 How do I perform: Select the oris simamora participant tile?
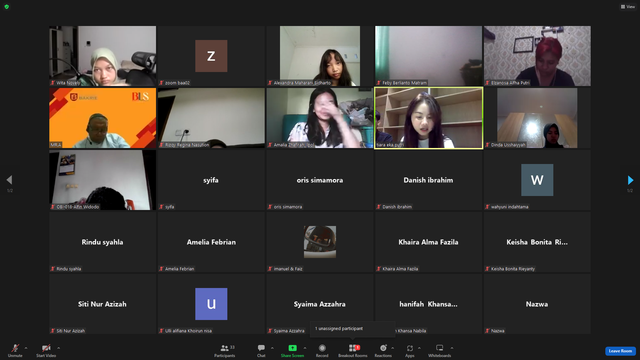click(320, 180)
